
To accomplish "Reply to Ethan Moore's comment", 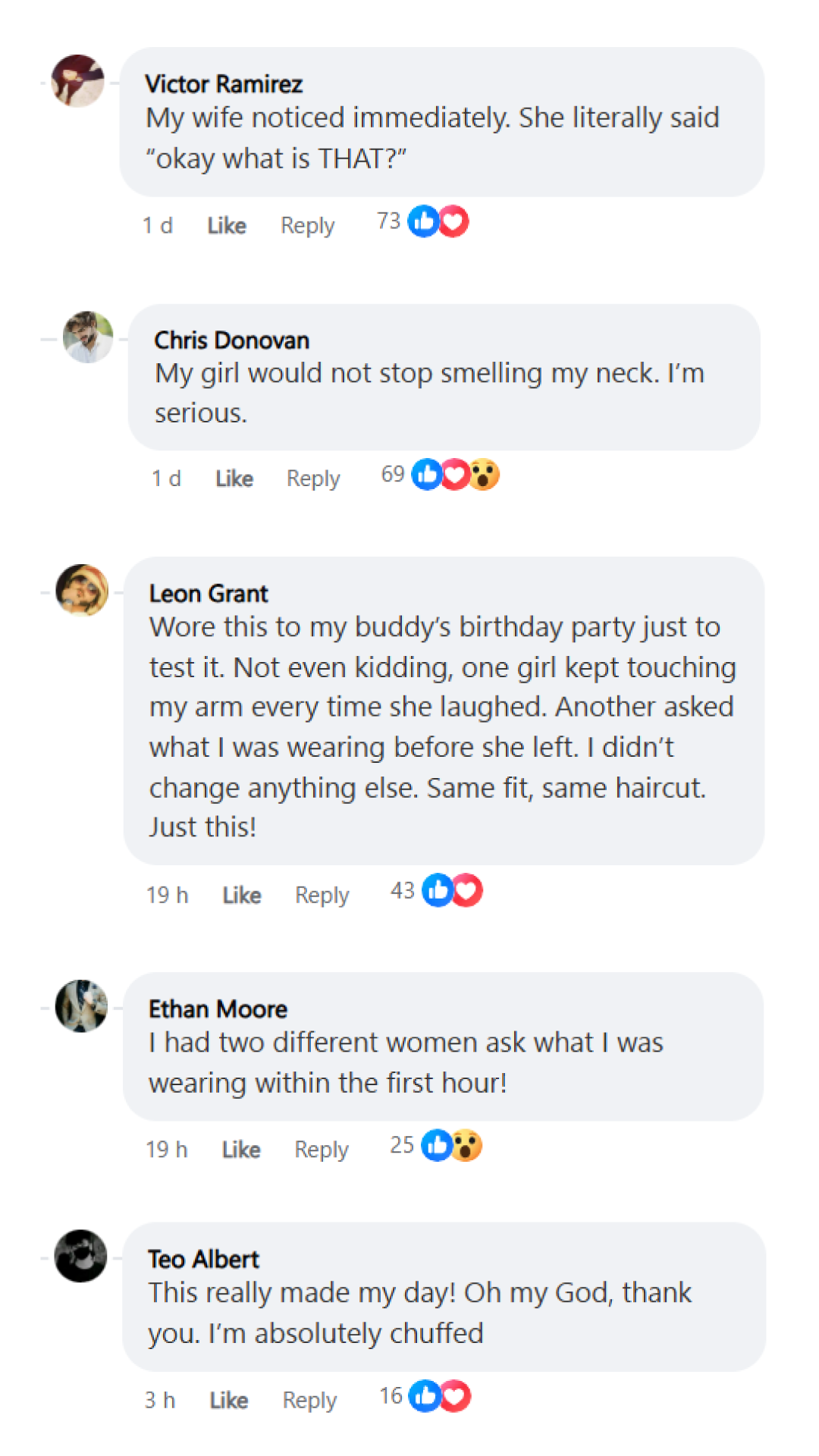I will [x=322, y=1150].
